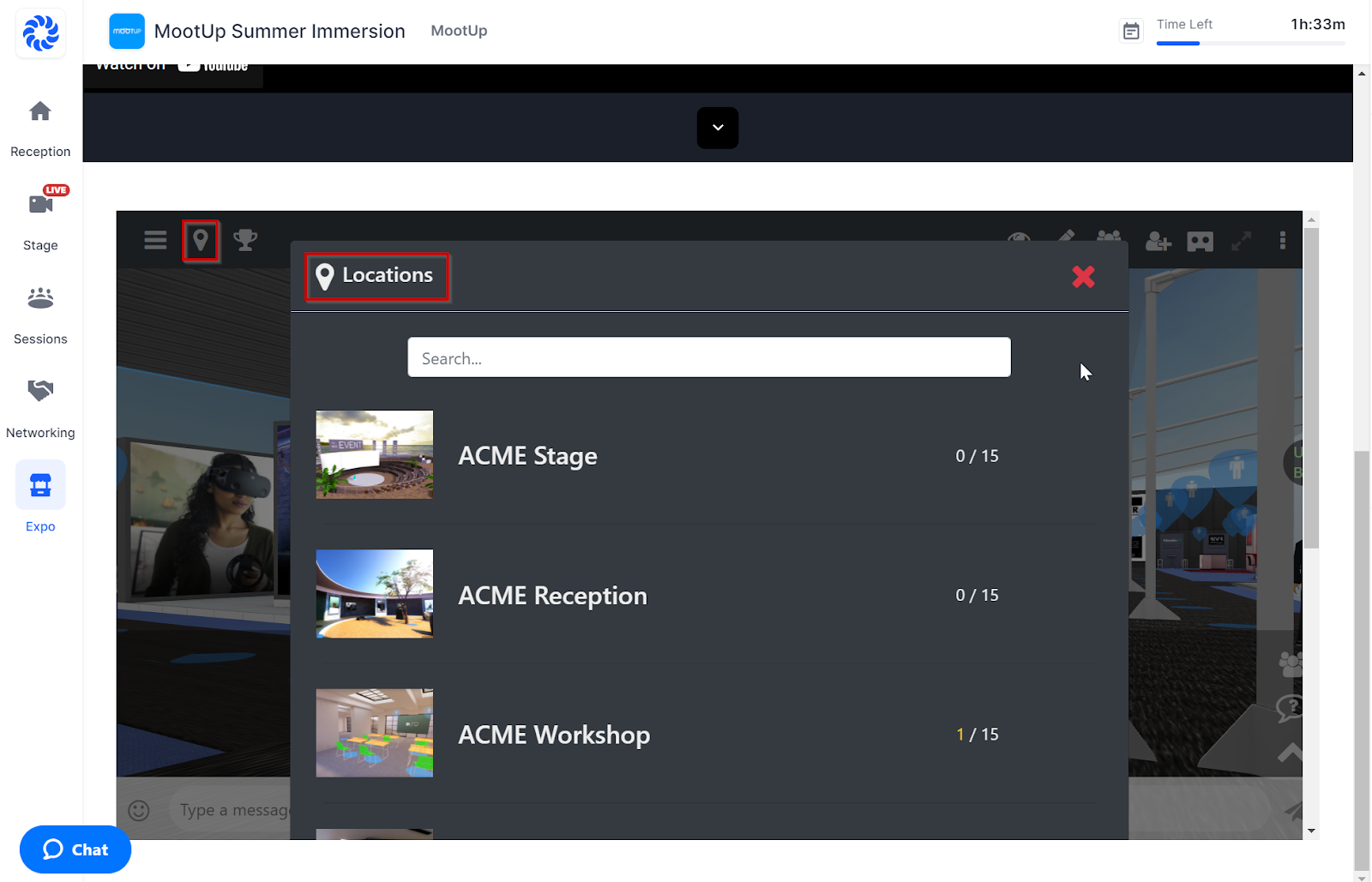Click the 1h:33m time remaining value
Viewport: 1372px width, 882px height.
click(x=1318, y=25)
